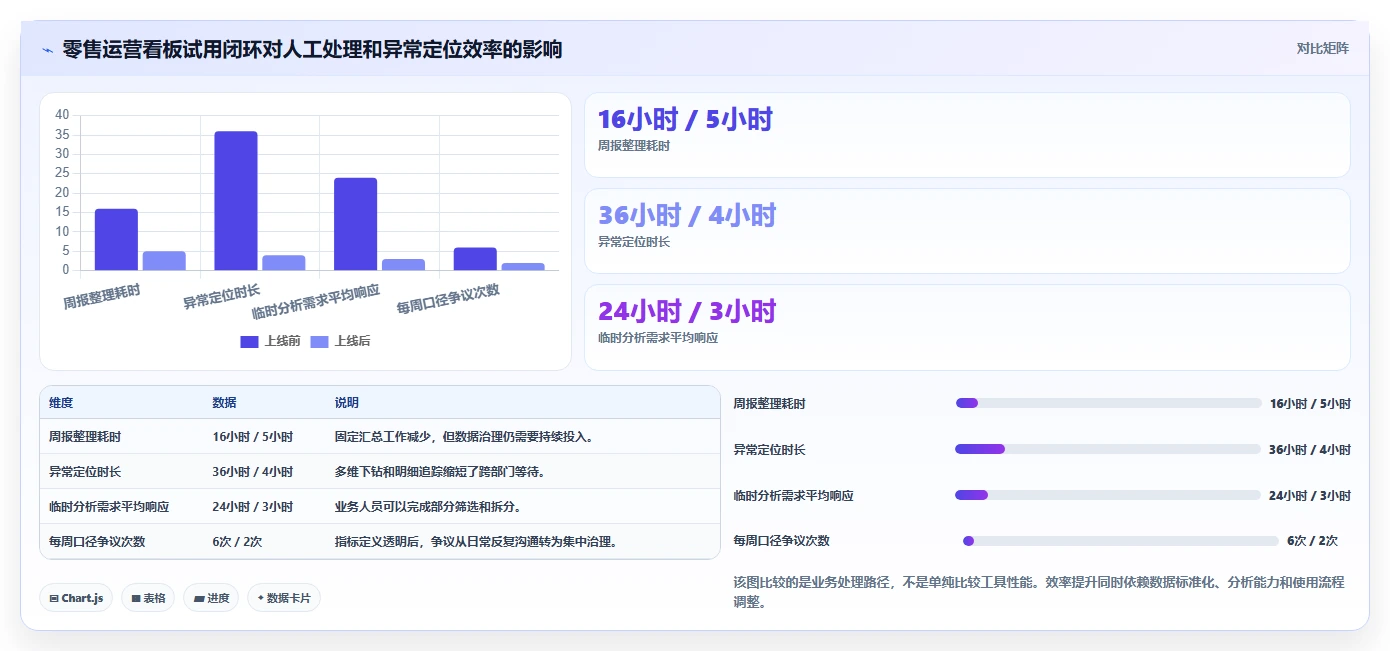The width and height of the screenshot is (1390, 651).
Task: Select table cell 周报整理耗时 in 维度 column
Action: 85,437
